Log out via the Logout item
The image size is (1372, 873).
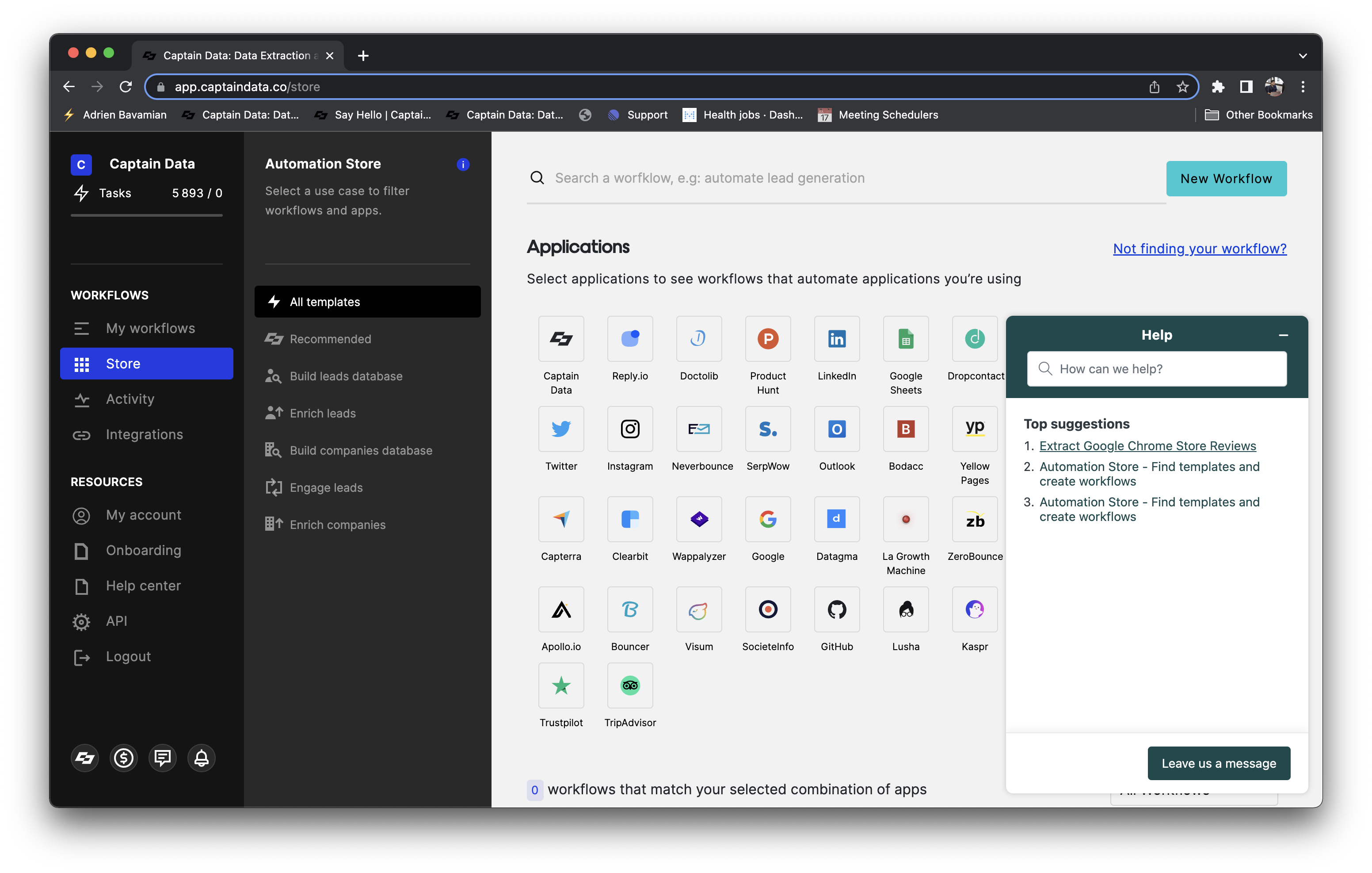[x=146, y=656]
